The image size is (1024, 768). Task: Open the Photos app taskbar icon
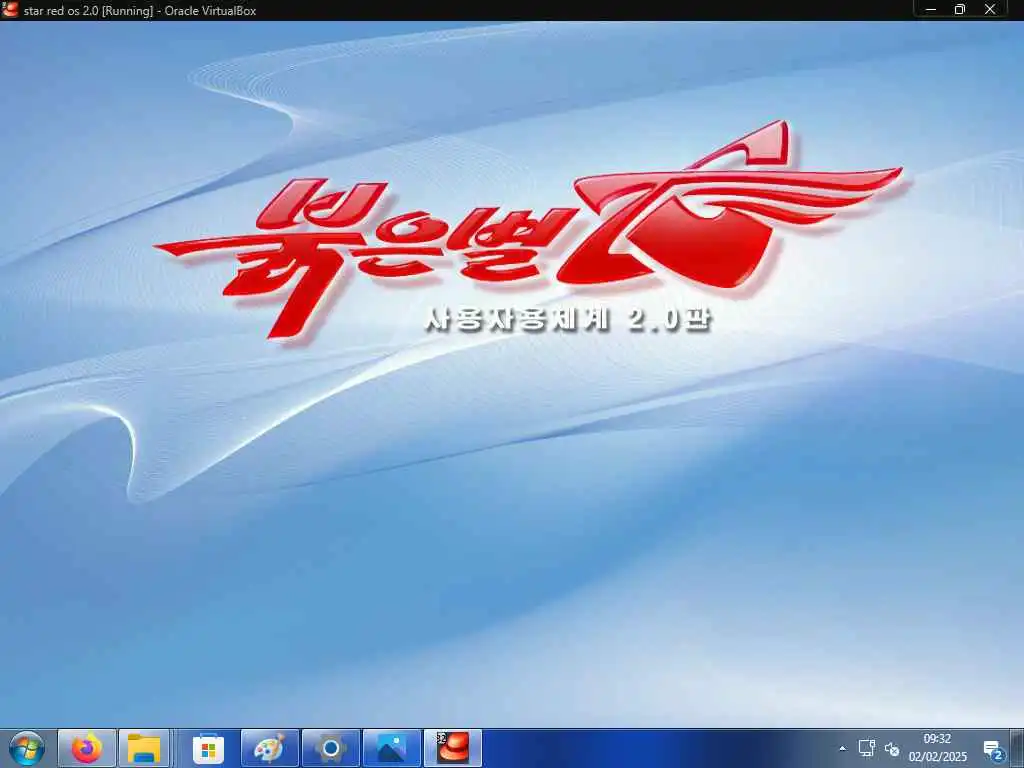point(391,748)
